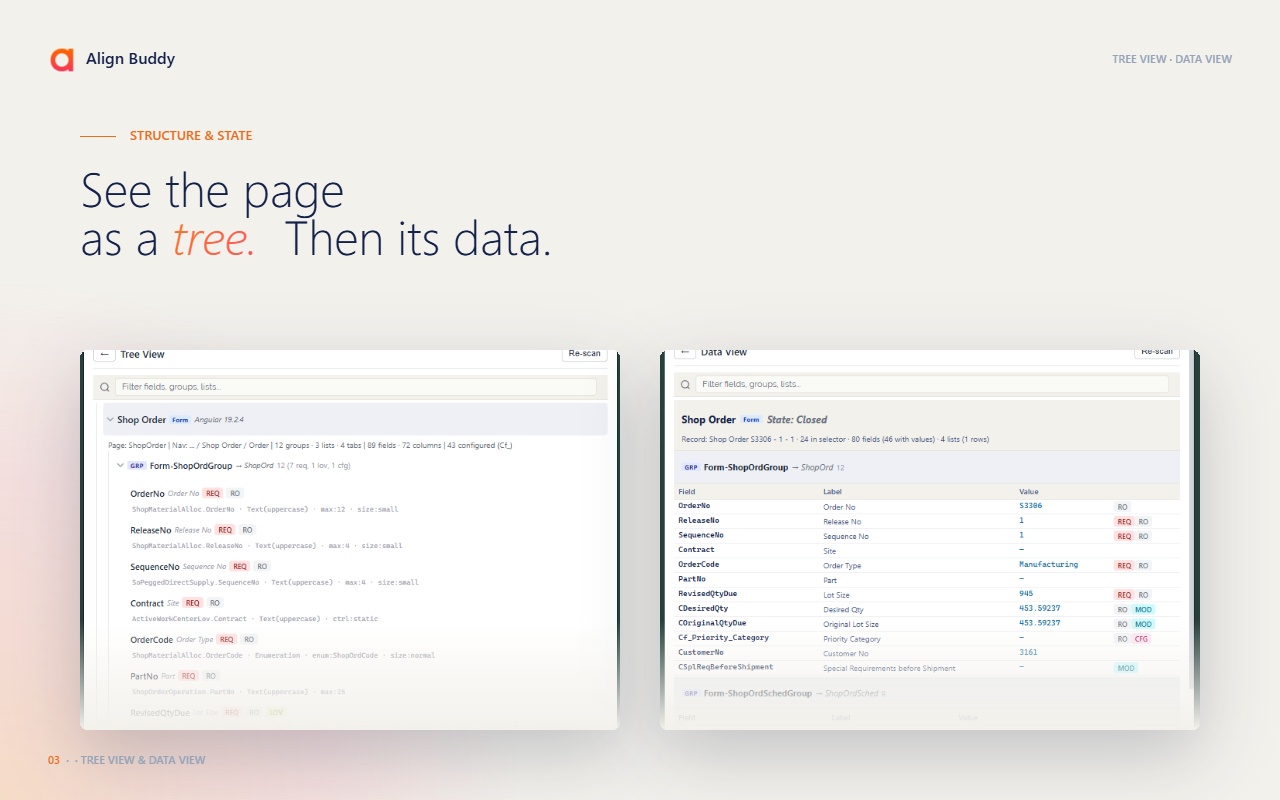Click the Angular 19.2.4 version text
The image size is (1280, 800).
[219, 420]
